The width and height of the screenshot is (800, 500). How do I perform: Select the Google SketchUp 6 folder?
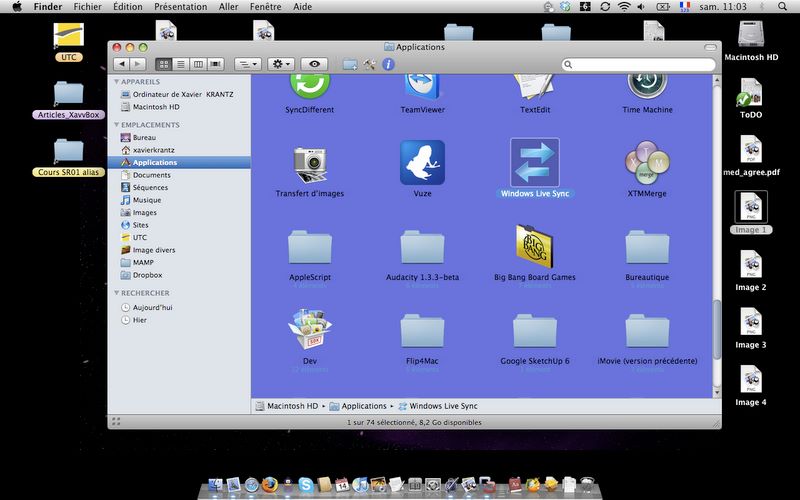click(x=534, y=331)
